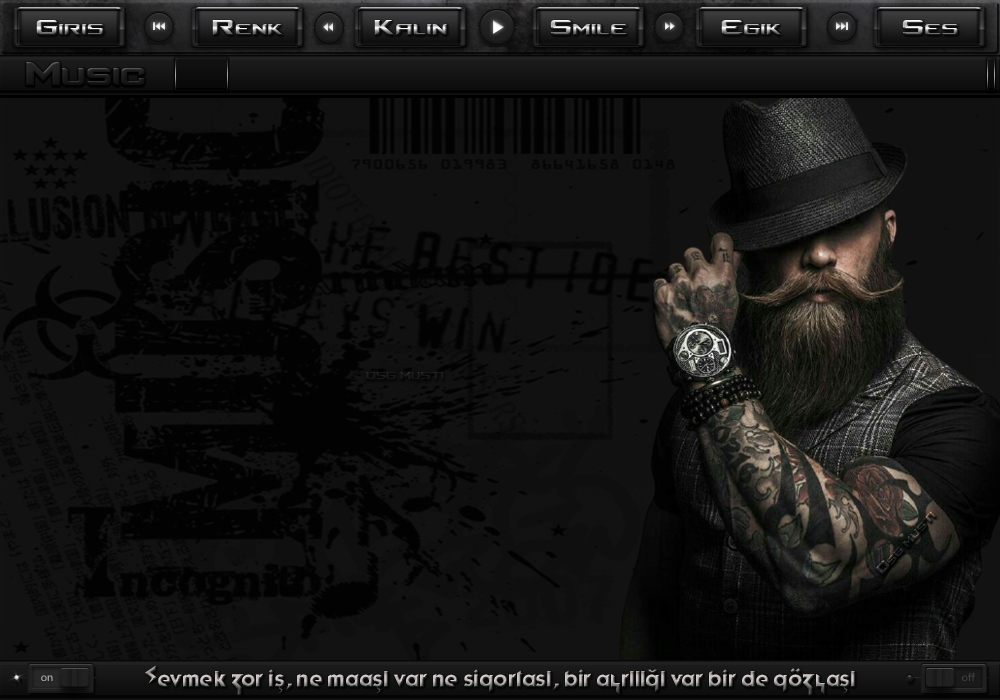The height and width of the screenshot is (700, 1000).
Task: Open the Smile emoticon menu
Action: [587, 27]
